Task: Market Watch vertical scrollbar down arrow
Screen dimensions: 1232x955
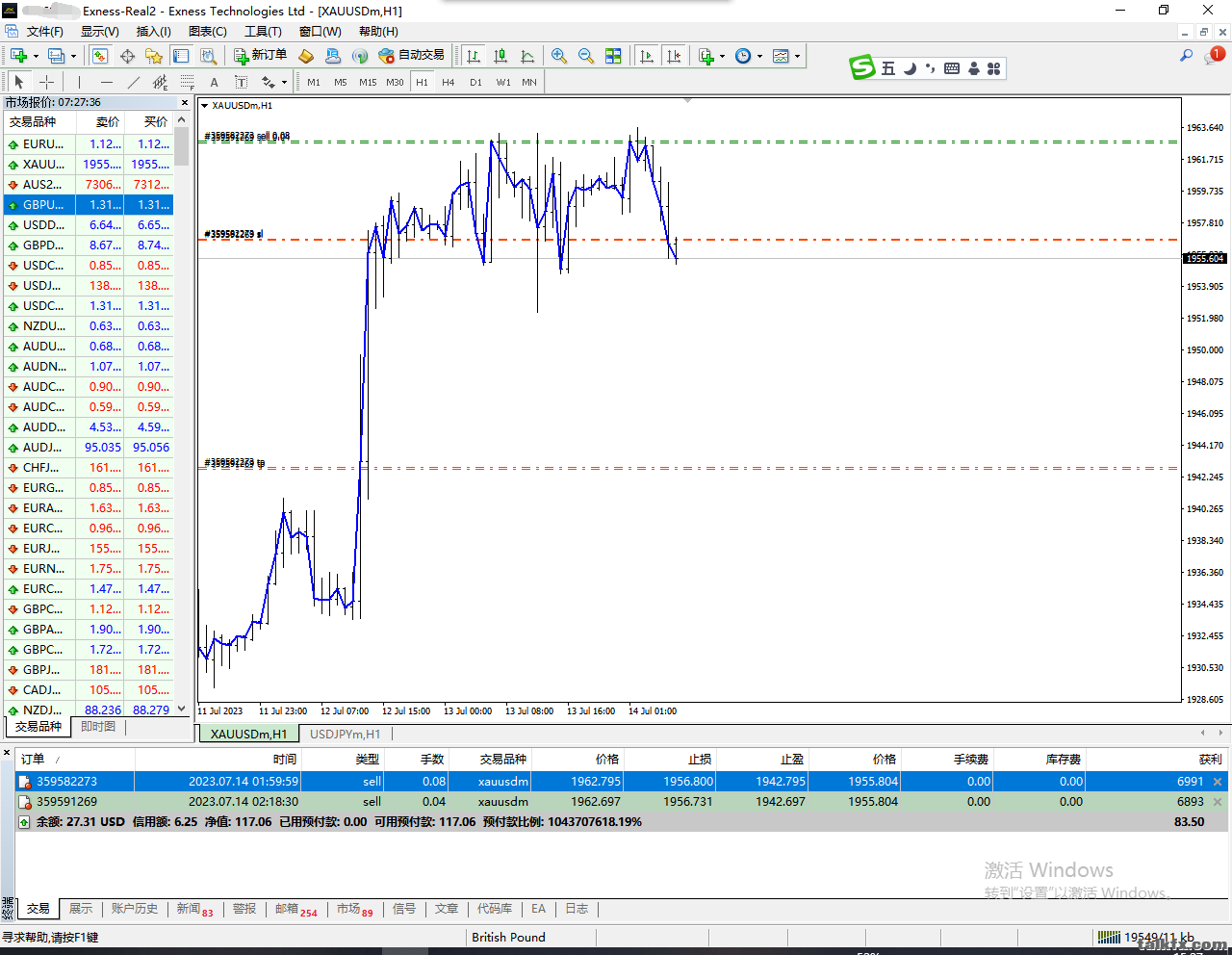Action: [182, 709]
